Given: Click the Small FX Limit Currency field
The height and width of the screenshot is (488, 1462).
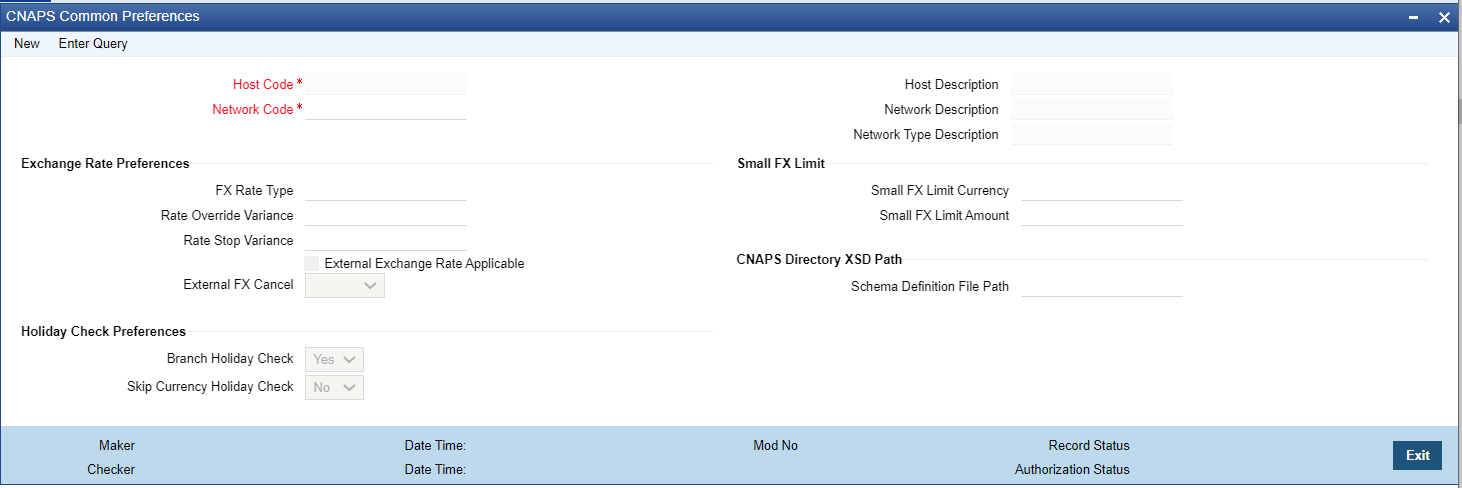Looking at the screenshot, I should click(1102, 190).
